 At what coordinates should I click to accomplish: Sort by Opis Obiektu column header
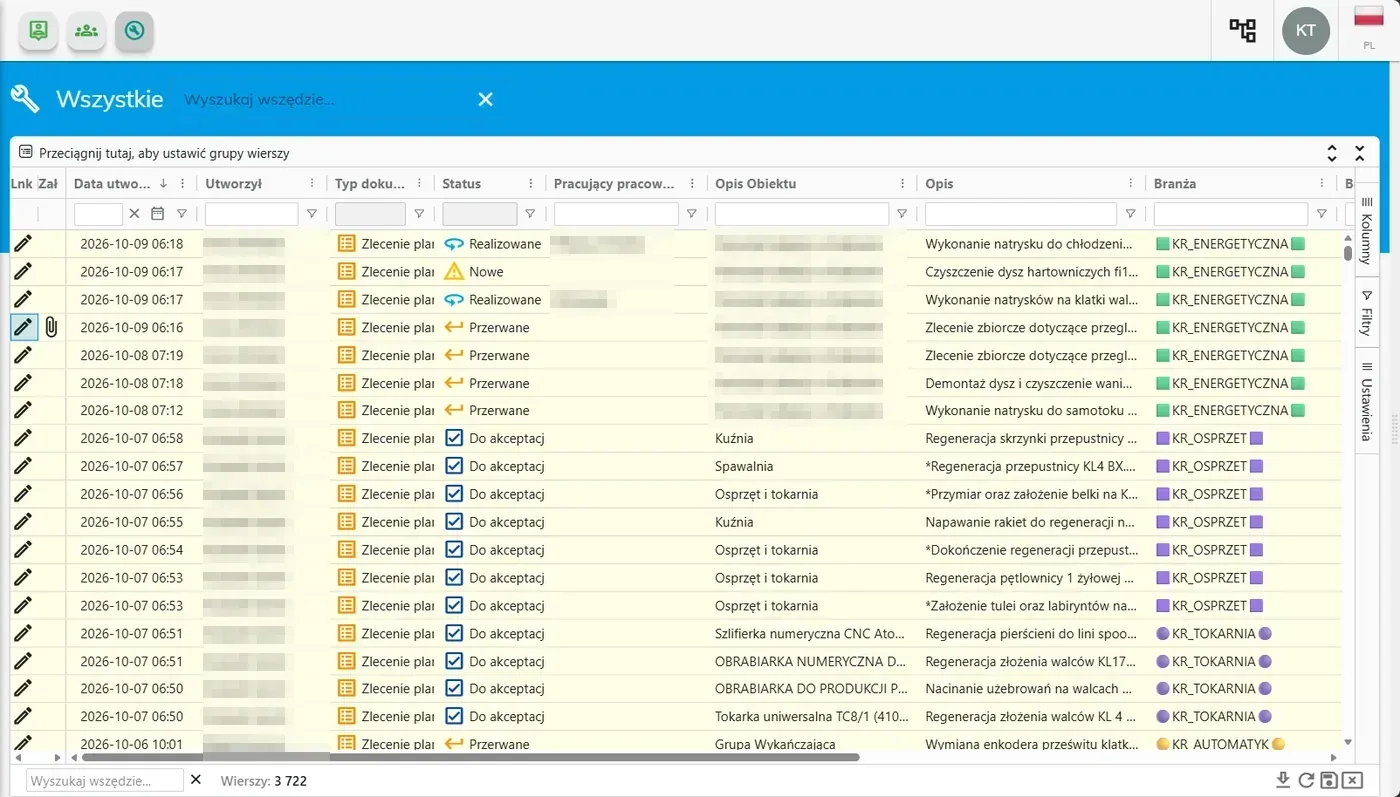(755, 184)
